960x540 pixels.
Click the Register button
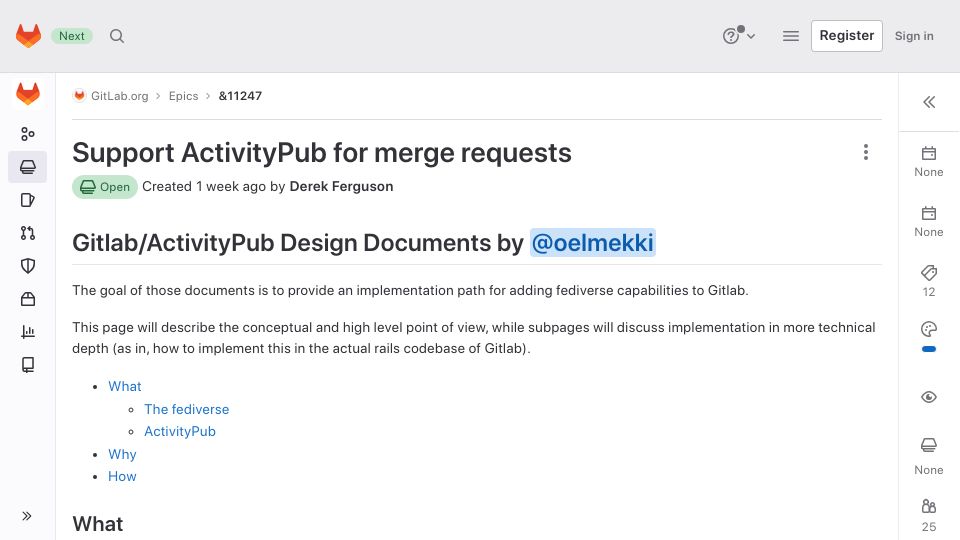point(847,36)
